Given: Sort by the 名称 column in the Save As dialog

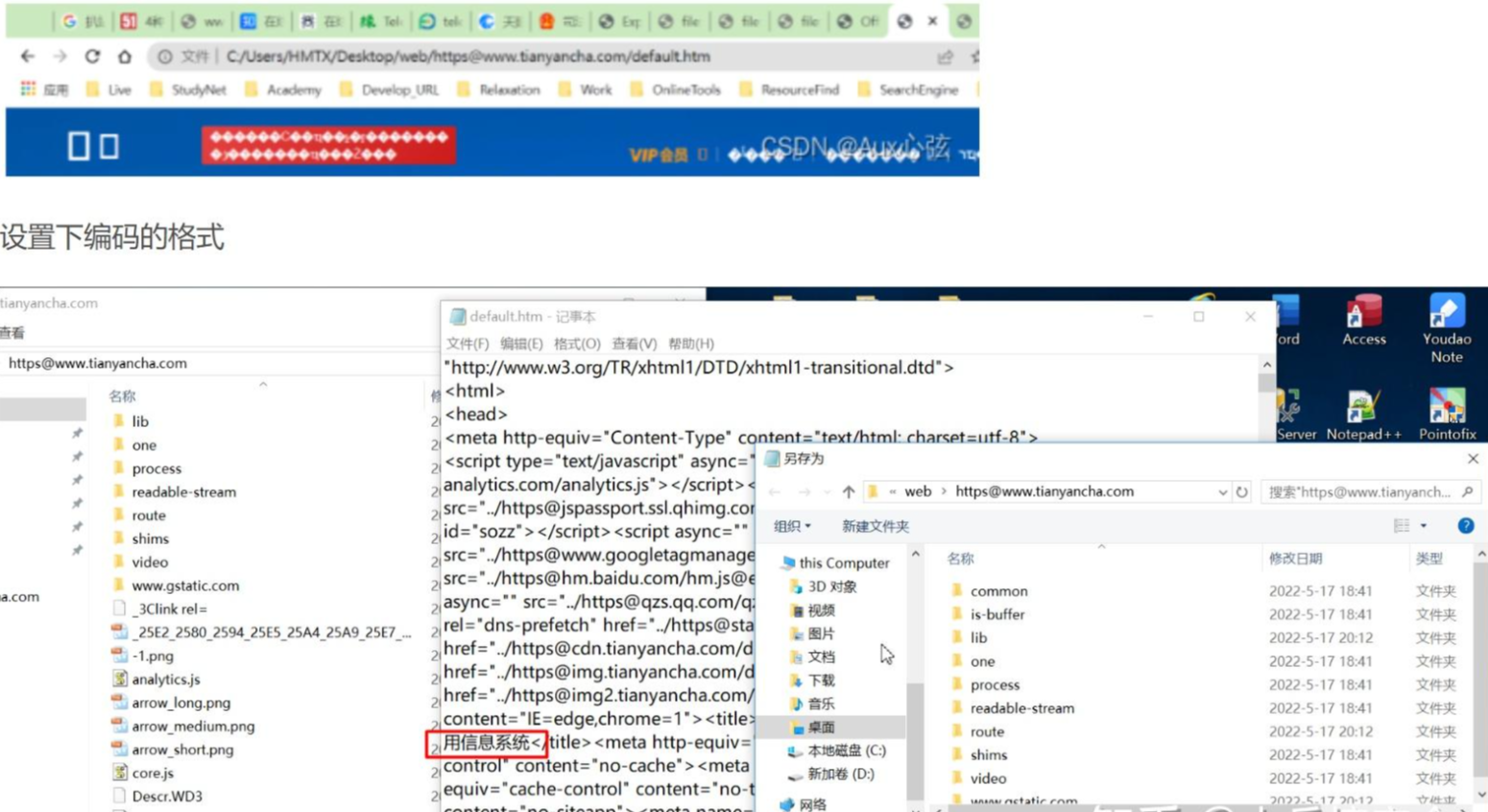Looking at the screenshot, I should pos(960,559).
